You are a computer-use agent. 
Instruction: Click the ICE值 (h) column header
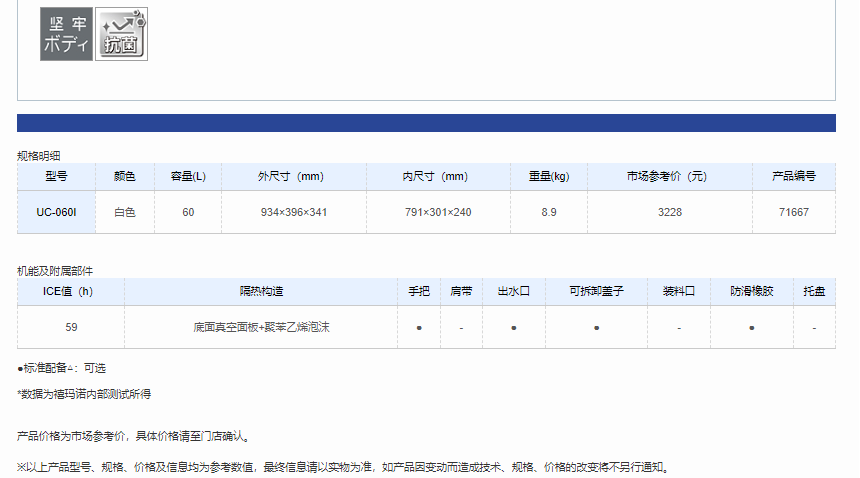pyautogui.click(x=71, y=292)
